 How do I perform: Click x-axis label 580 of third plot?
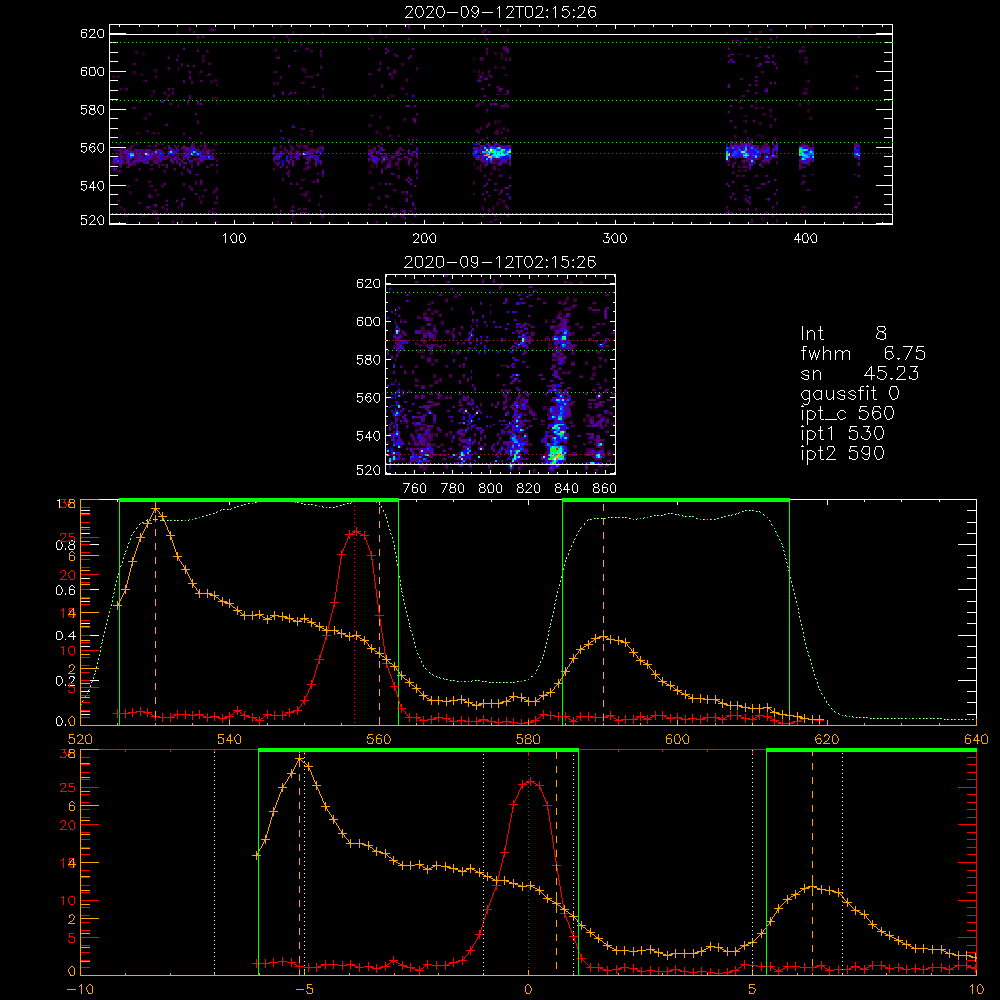coord(528,740)
